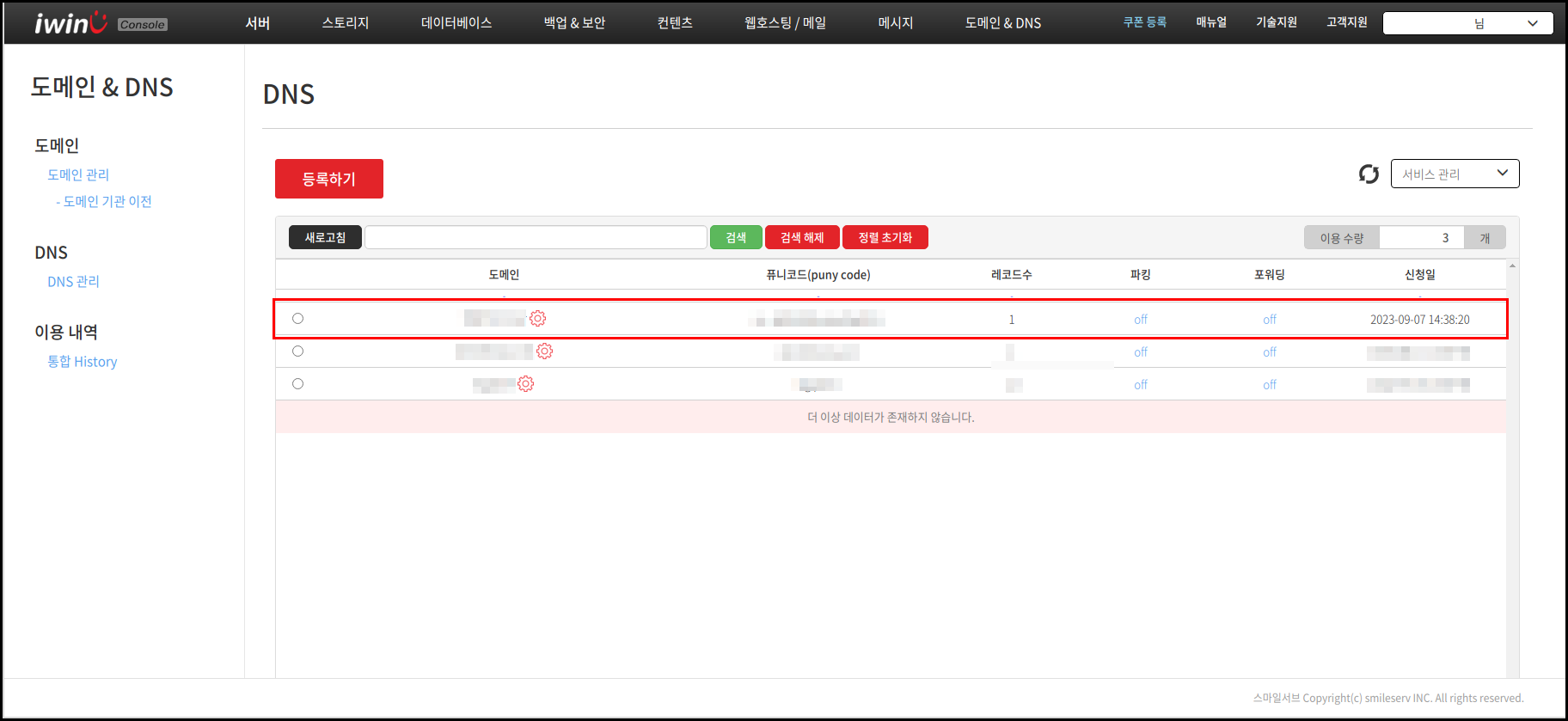Toggle parking off in the second row
Screen dimensions: 1568x721
point(1140,352)
